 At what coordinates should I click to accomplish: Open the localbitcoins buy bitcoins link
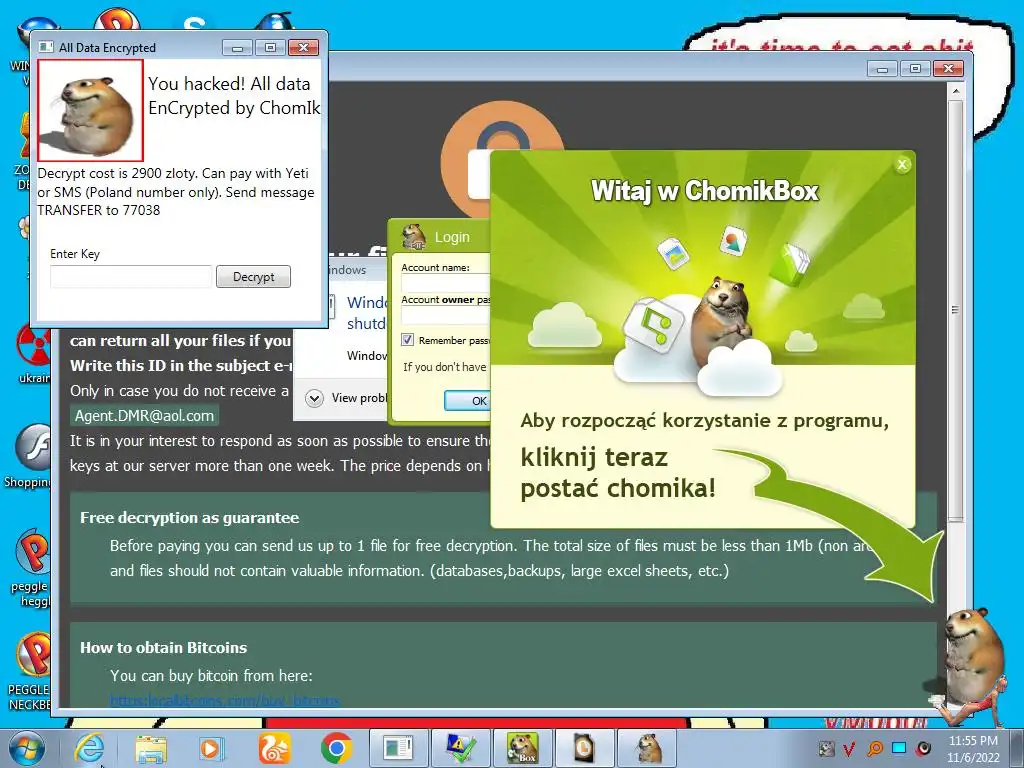[225, 701]
